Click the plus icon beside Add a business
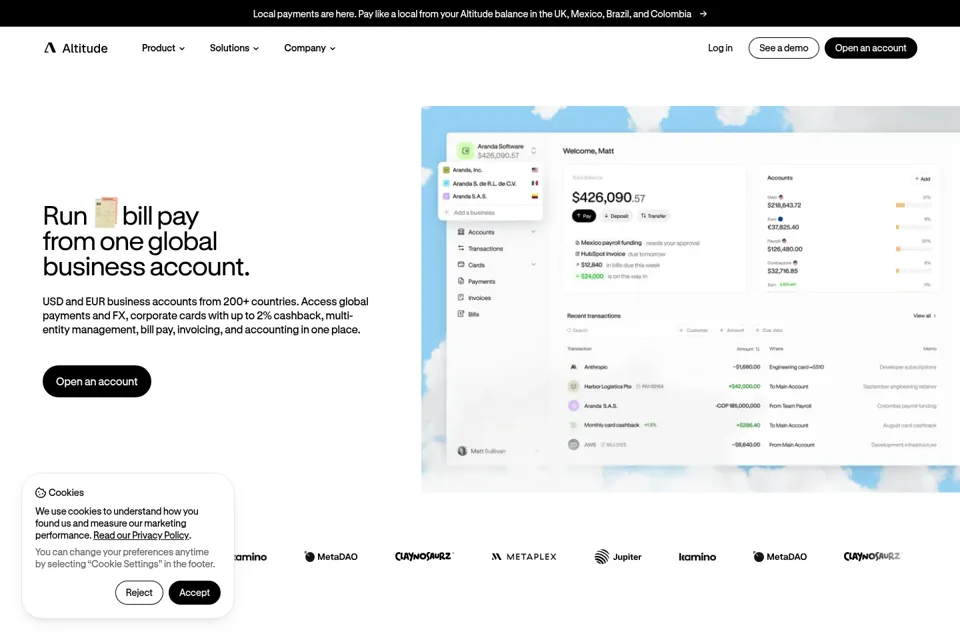 click(446, 213)
